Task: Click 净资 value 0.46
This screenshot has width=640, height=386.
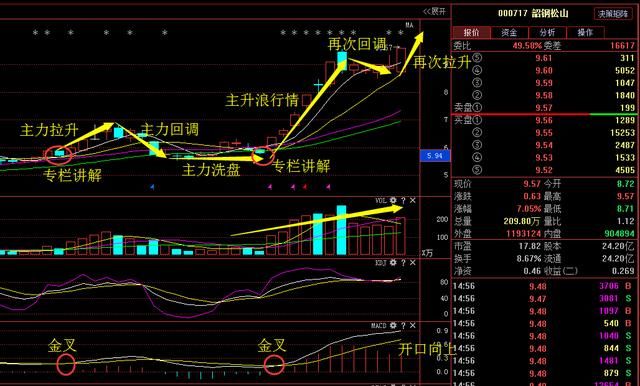Action: pyautogui.click(x=532, y=271)
